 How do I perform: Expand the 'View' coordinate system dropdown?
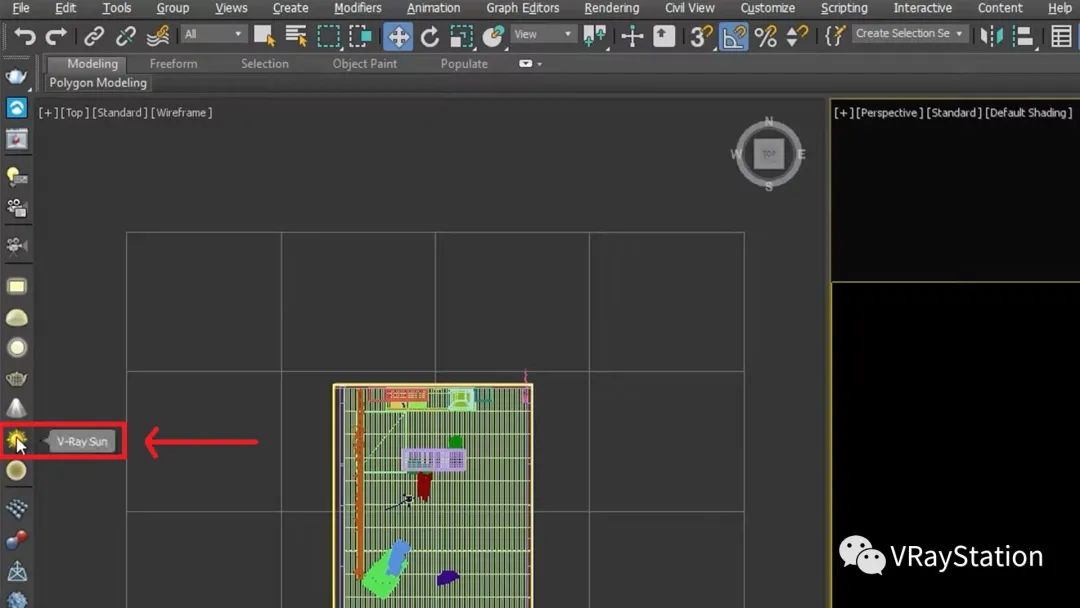pos(543,34)
